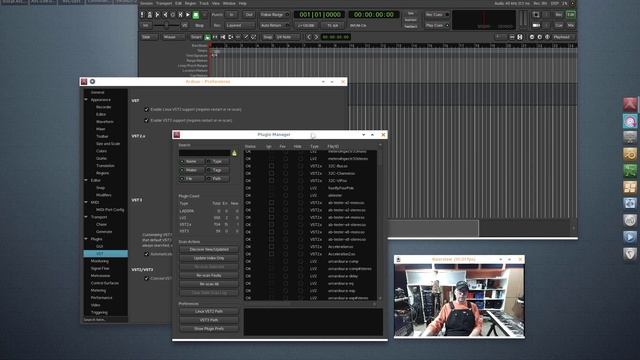The width and height of the screenshot is (640, 360).
Task: Toggle the Type search filter
Action: pyautogui.click(x=217, y=162)
